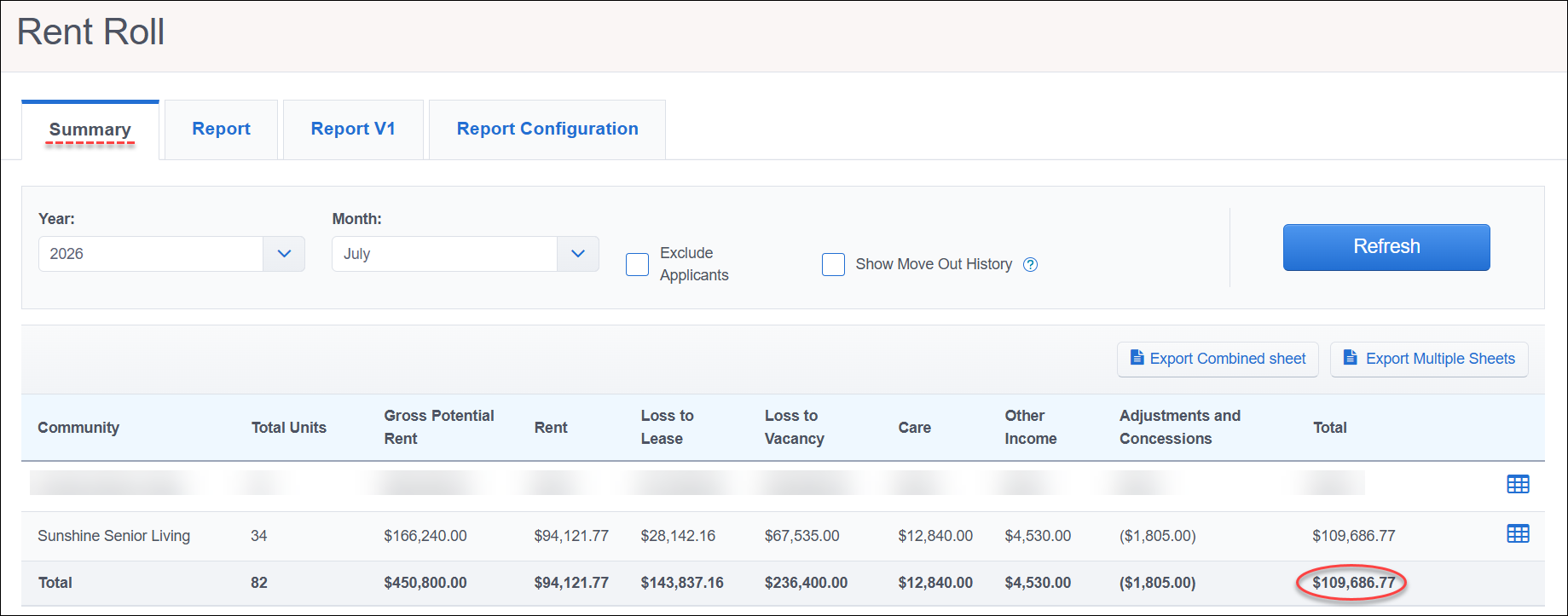This screenshot has height=616, width=1568.
Task: Click document icon on Export Combined sheet
Action: coord(1137,358)
